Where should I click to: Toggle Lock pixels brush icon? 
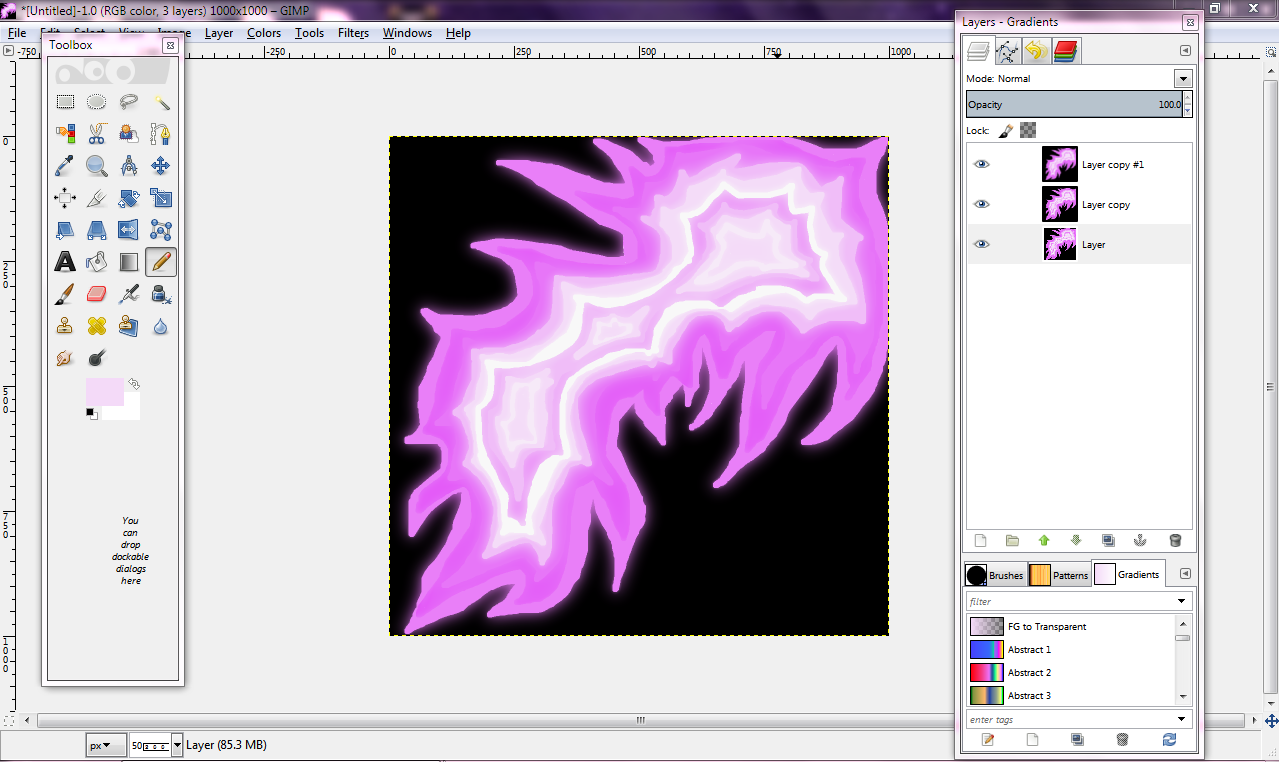pyautogui.click(x=1006, y=130)
